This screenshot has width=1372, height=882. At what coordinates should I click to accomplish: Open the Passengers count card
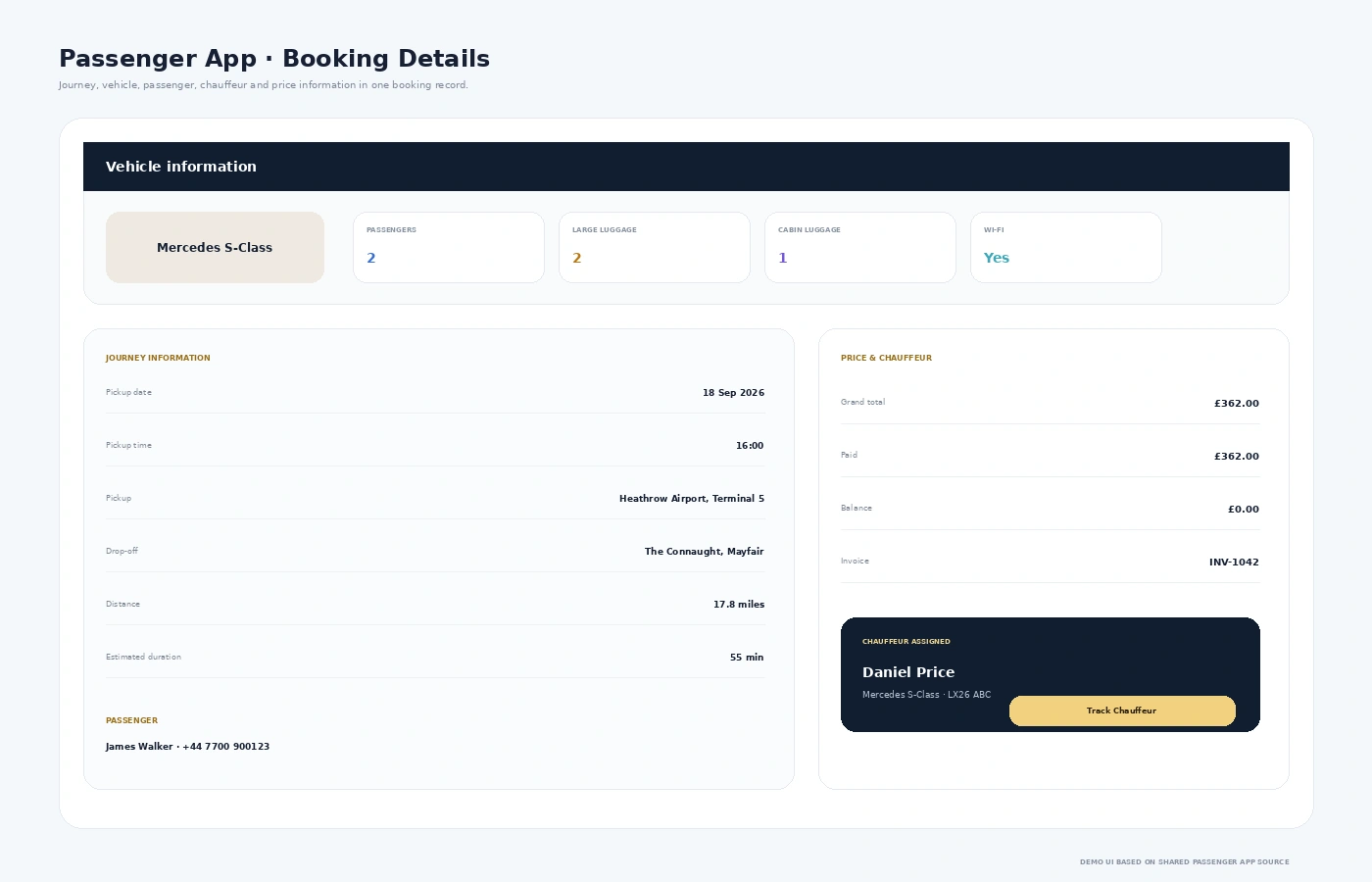click(449, 248)
